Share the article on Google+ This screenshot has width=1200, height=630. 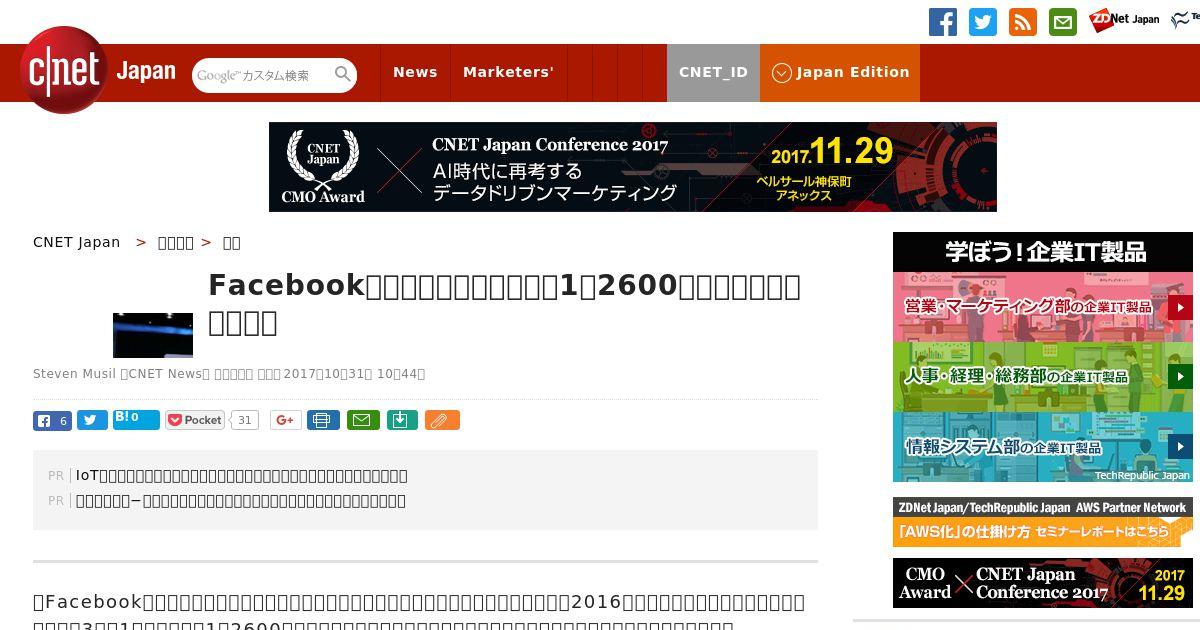click(285, 420)
